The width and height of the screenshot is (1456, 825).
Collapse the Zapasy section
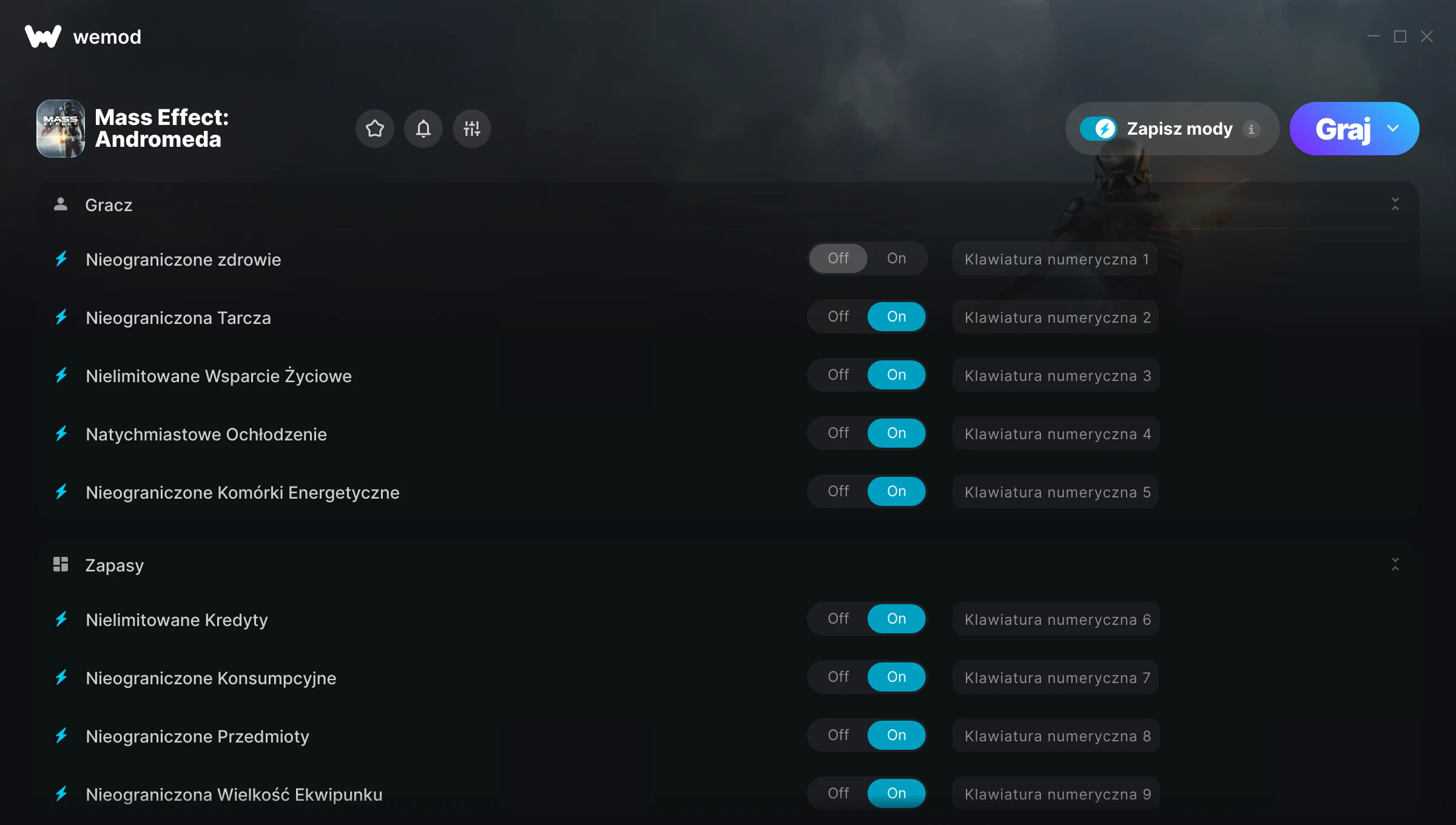[1395, 565]
